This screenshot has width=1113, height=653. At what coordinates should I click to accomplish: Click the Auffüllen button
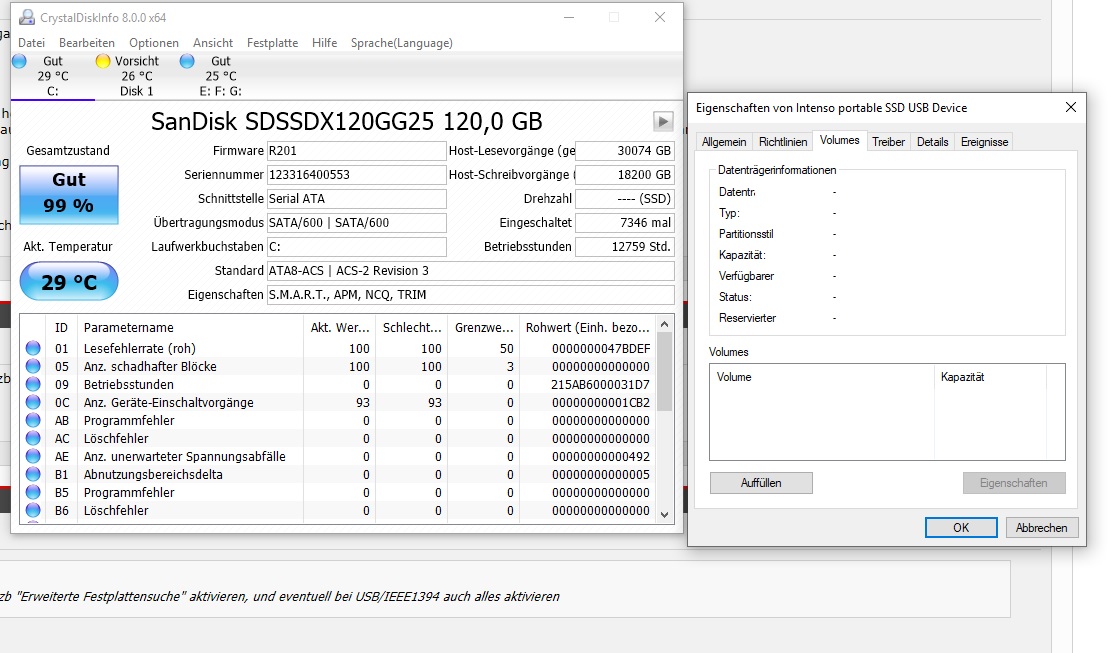pyautogui.click(x=761, y=483)
